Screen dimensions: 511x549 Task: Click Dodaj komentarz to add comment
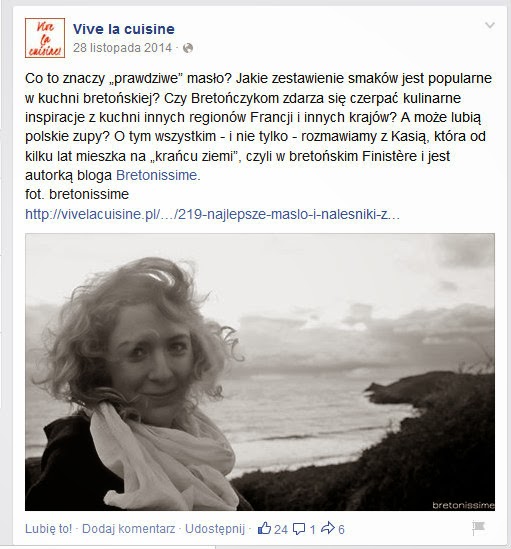[x=129, y=528]
